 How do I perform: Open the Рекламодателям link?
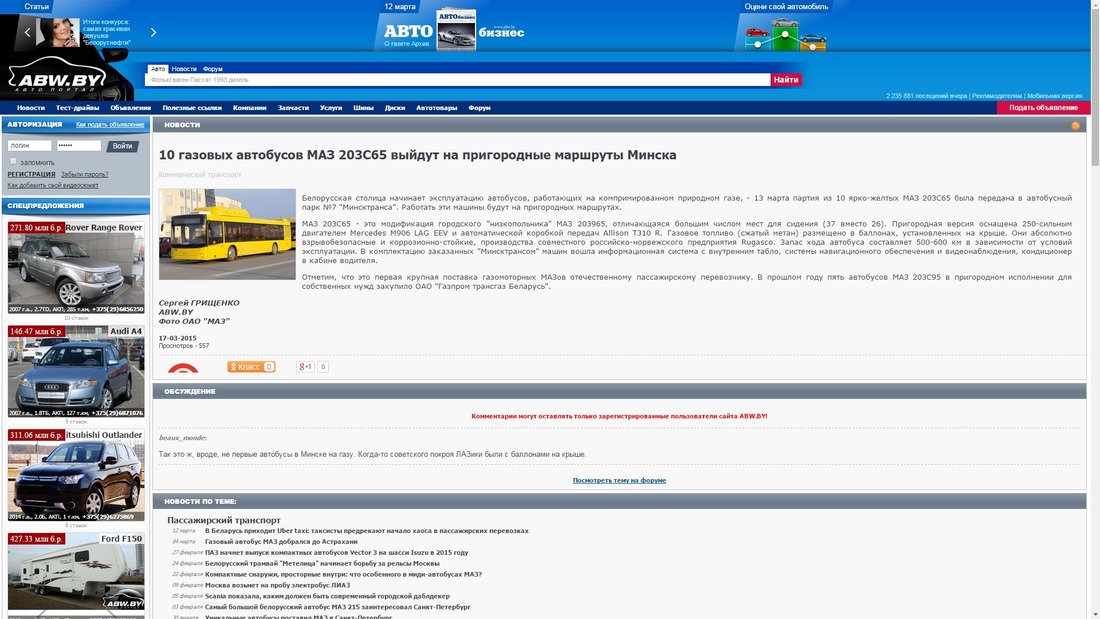[997, 95]
